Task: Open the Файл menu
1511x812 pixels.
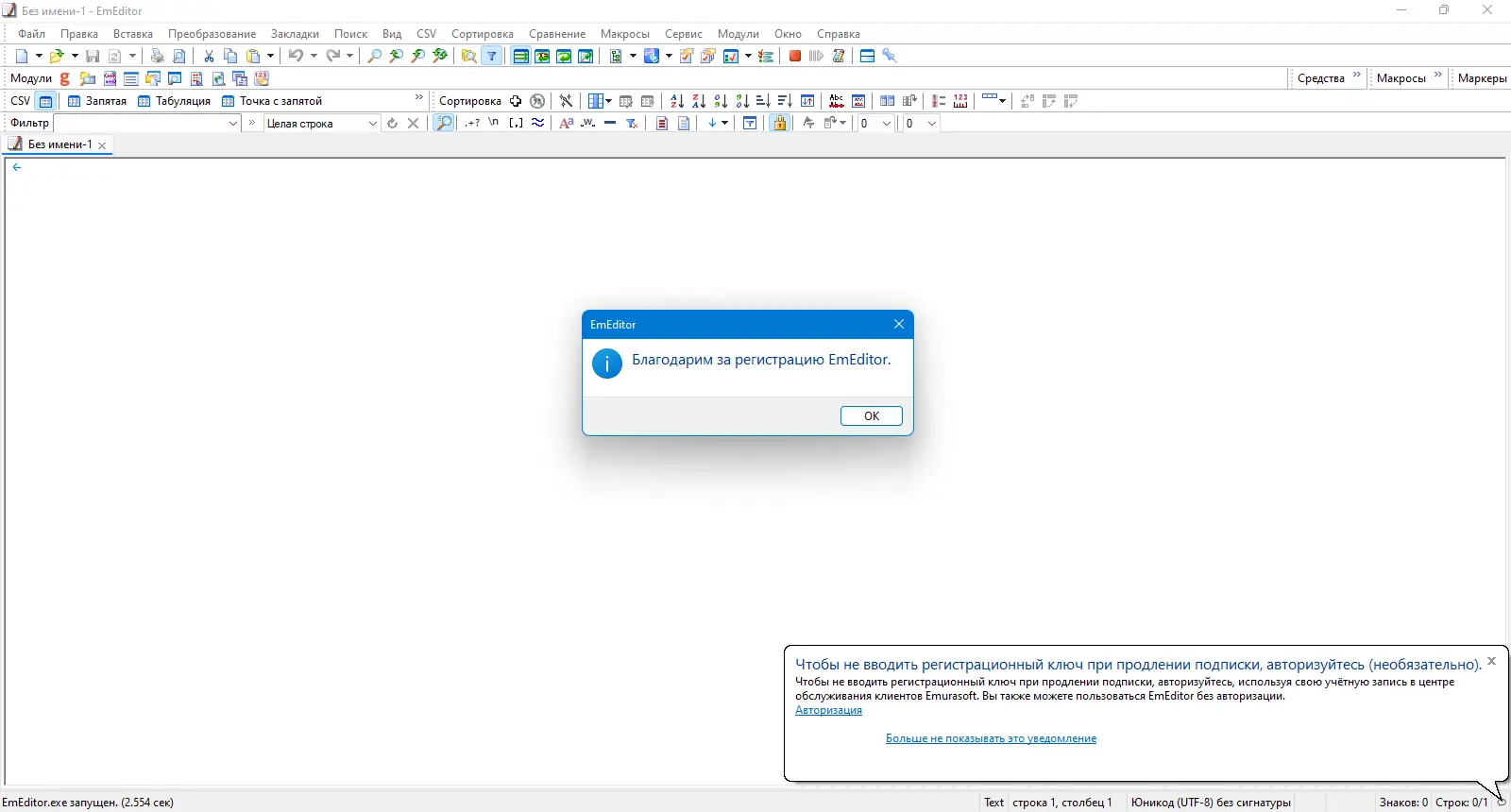Action: tap(31, 34)
